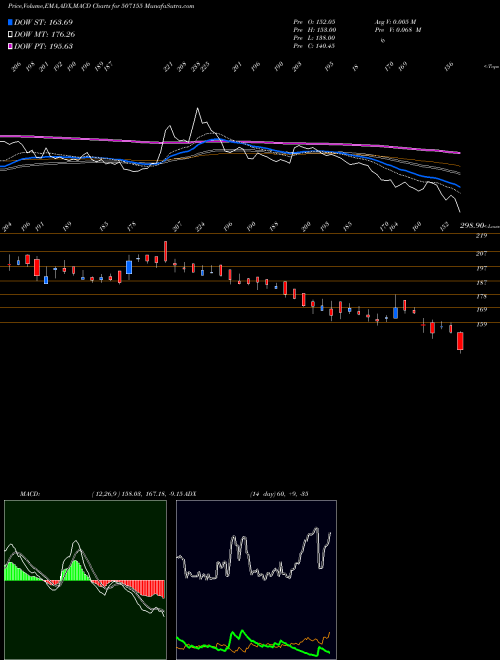Image resolution: width=500 pixels, height=660 pixels.
Task: Click the 'Avg V: 0.005 M' value
Action: point(395,22)
